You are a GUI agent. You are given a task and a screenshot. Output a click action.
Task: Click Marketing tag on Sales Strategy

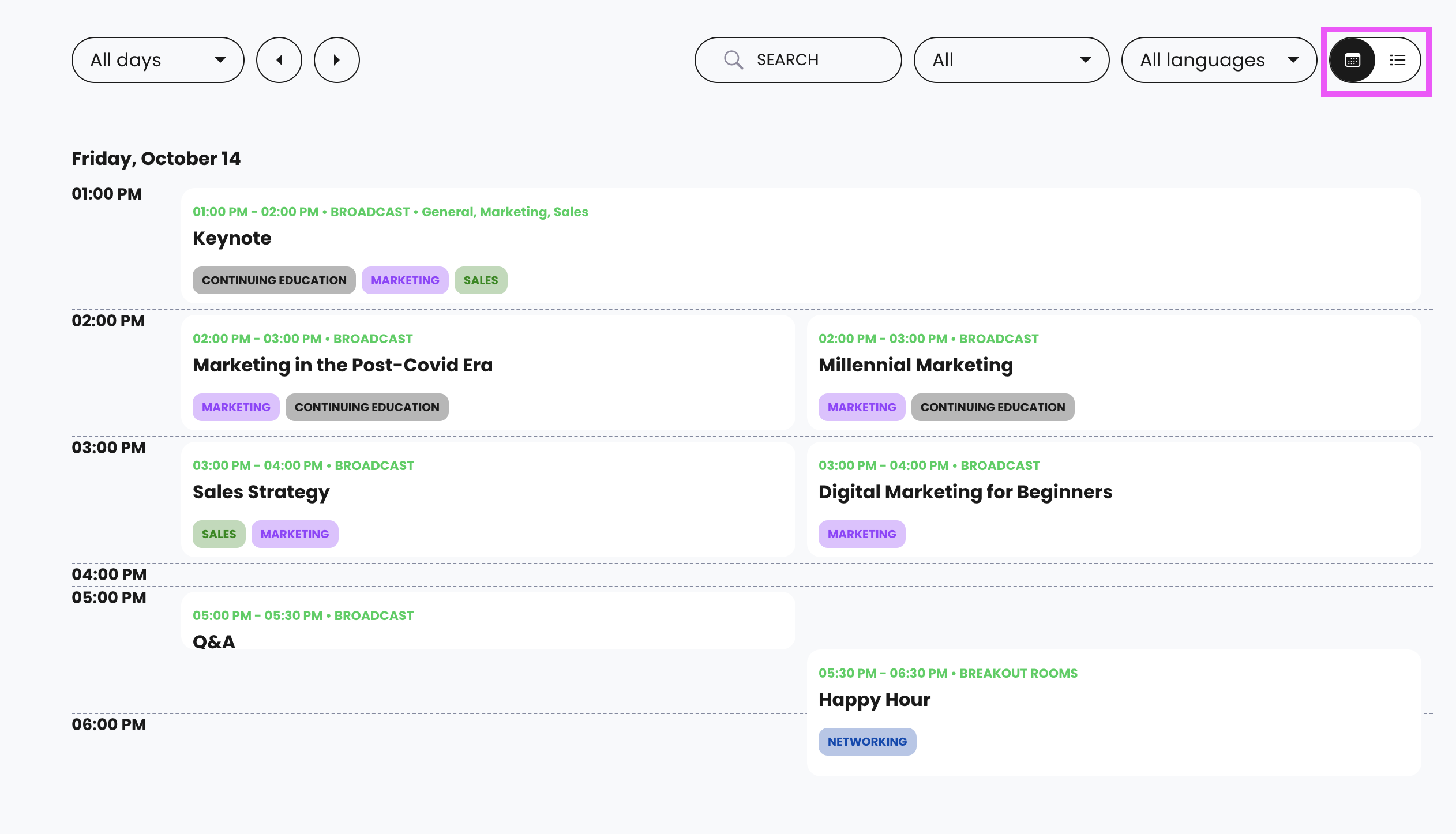pyautogui.click(x=295, y=534)
